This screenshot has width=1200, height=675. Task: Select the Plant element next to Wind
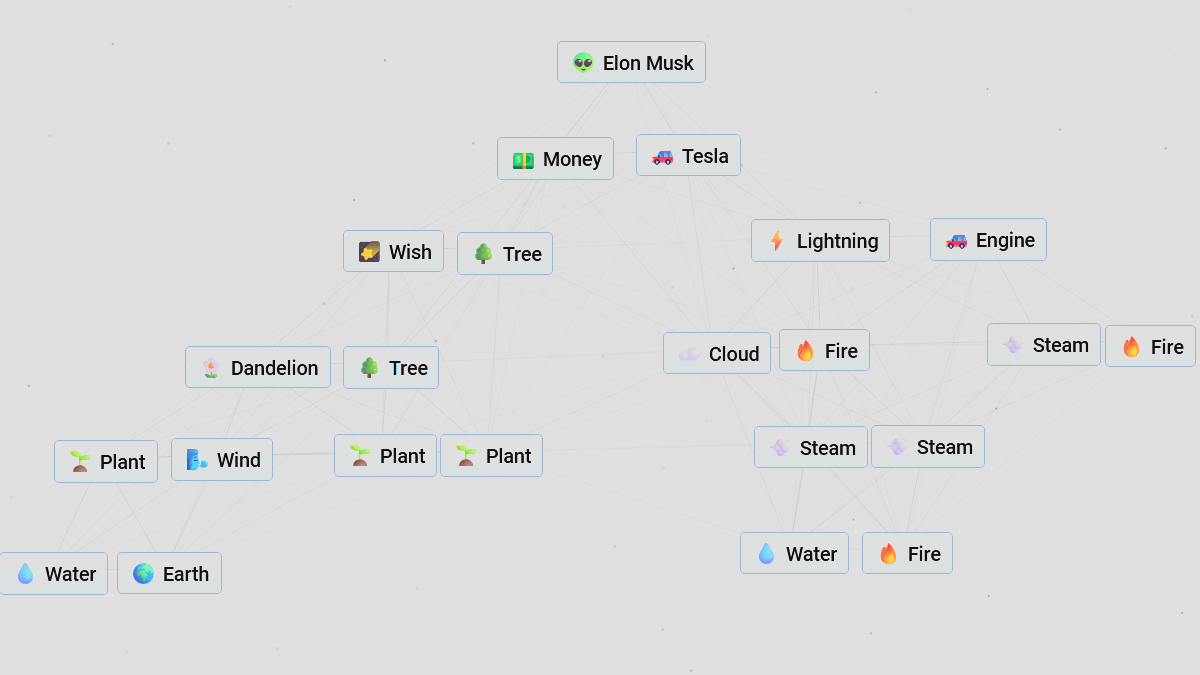(105, 461)
